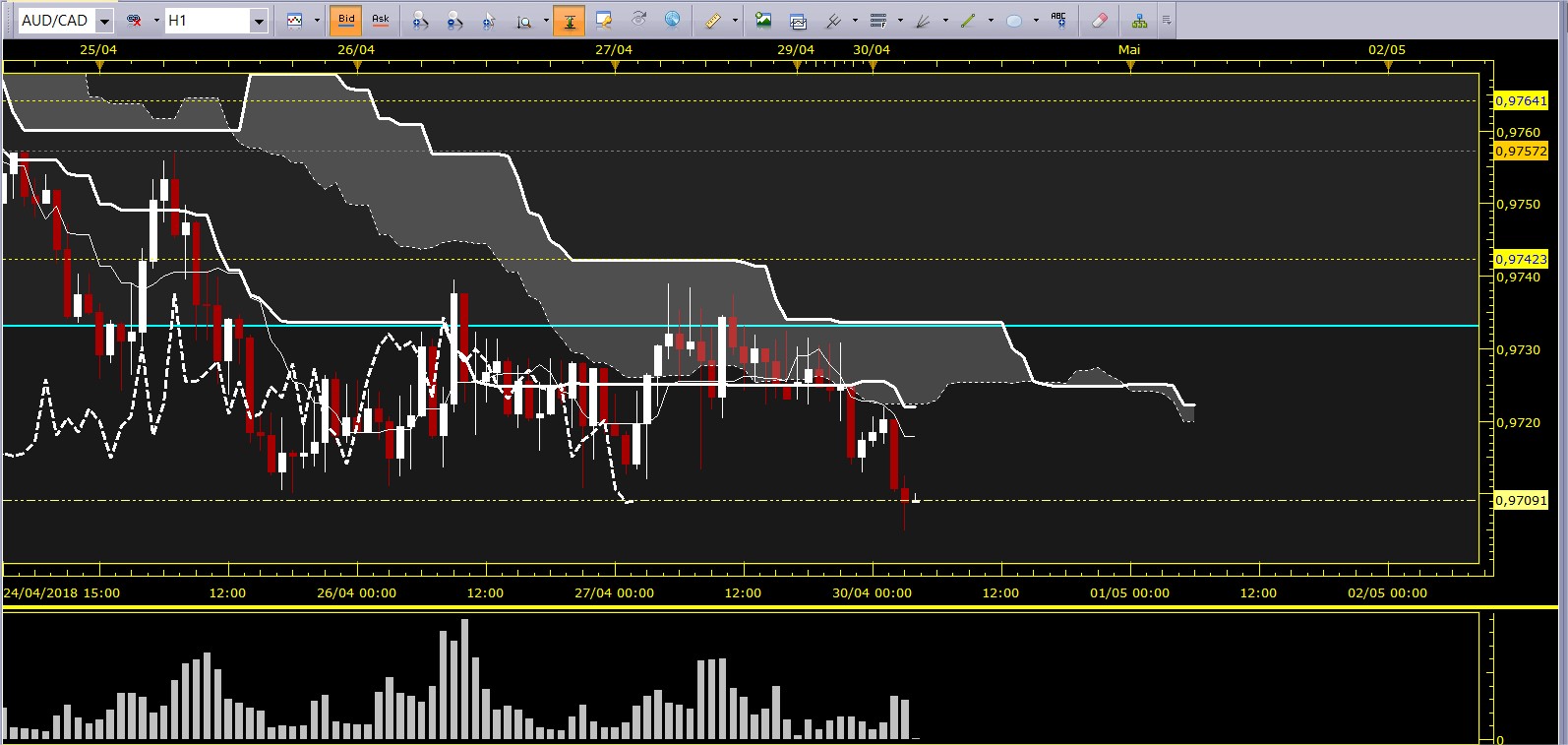The height and width of the screenshot is (745, 1568).
Task: Click the chart window with pencil icon
Action: [604, 20]
